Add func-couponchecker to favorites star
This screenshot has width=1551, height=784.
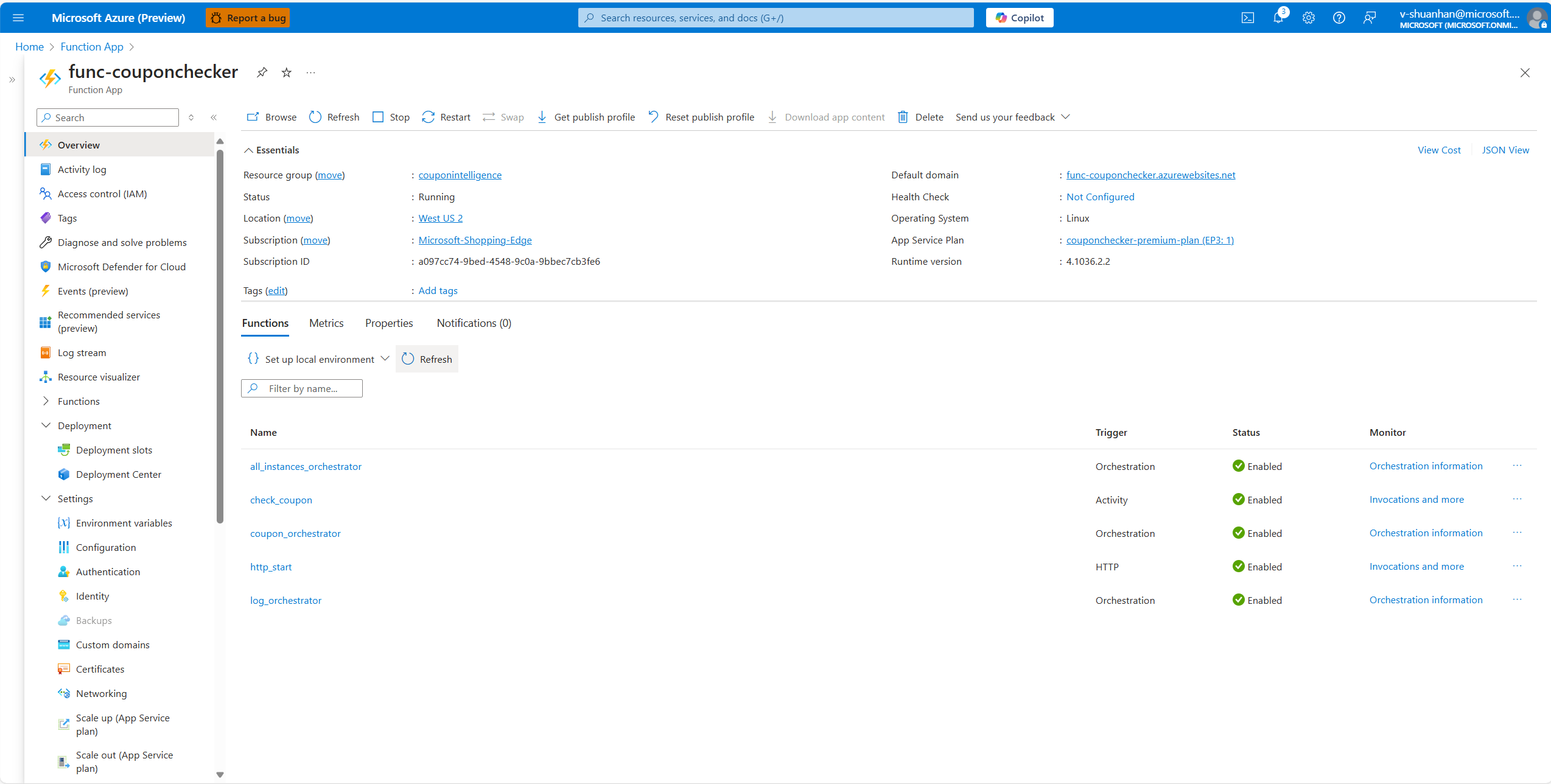pos(287,72)
